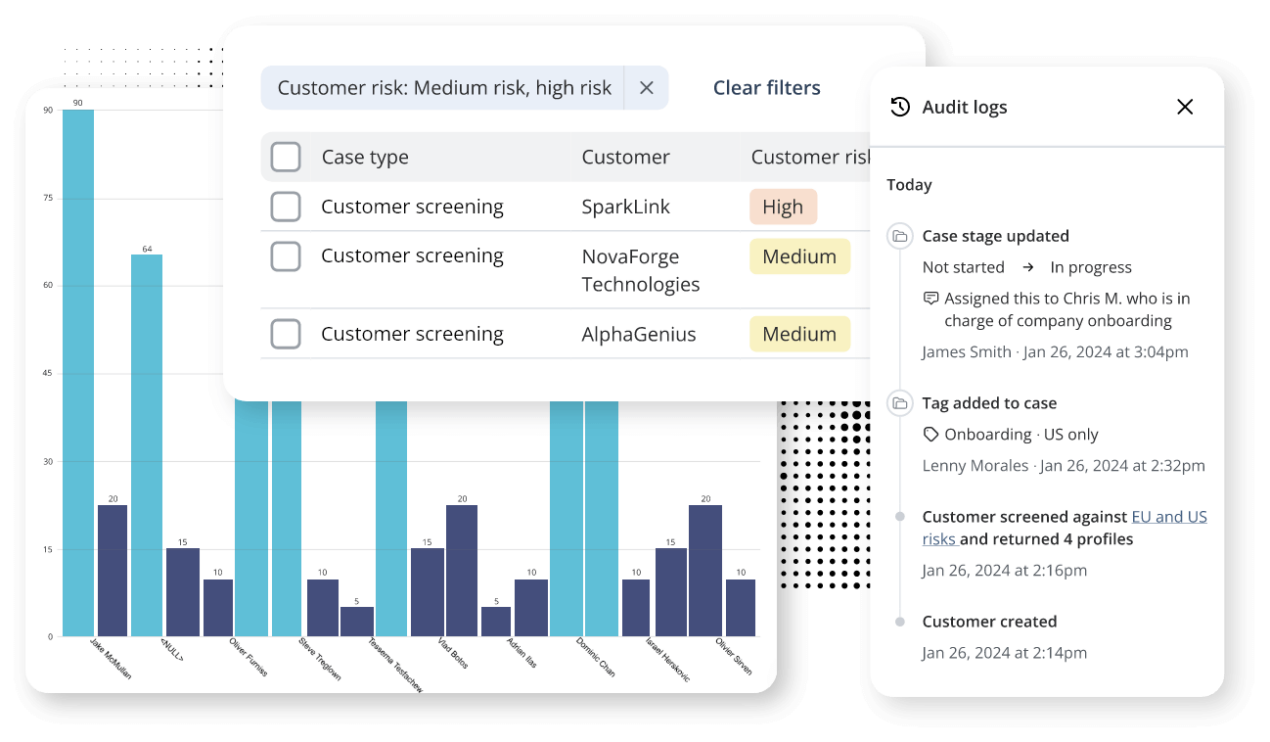Click the Customer risk column header
1270x742 pixels.
811,157
